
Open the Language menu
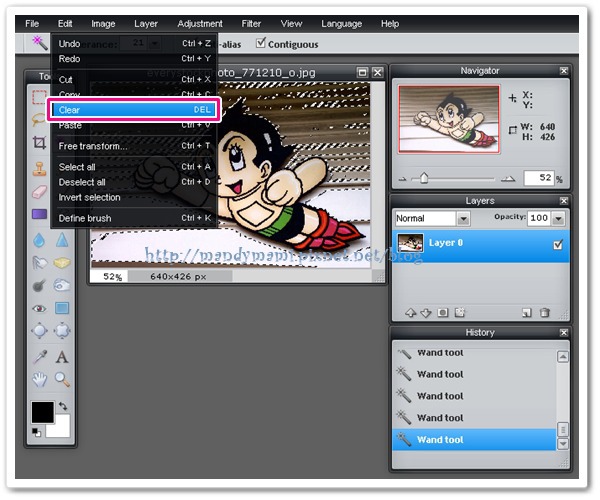pos(341,24)
